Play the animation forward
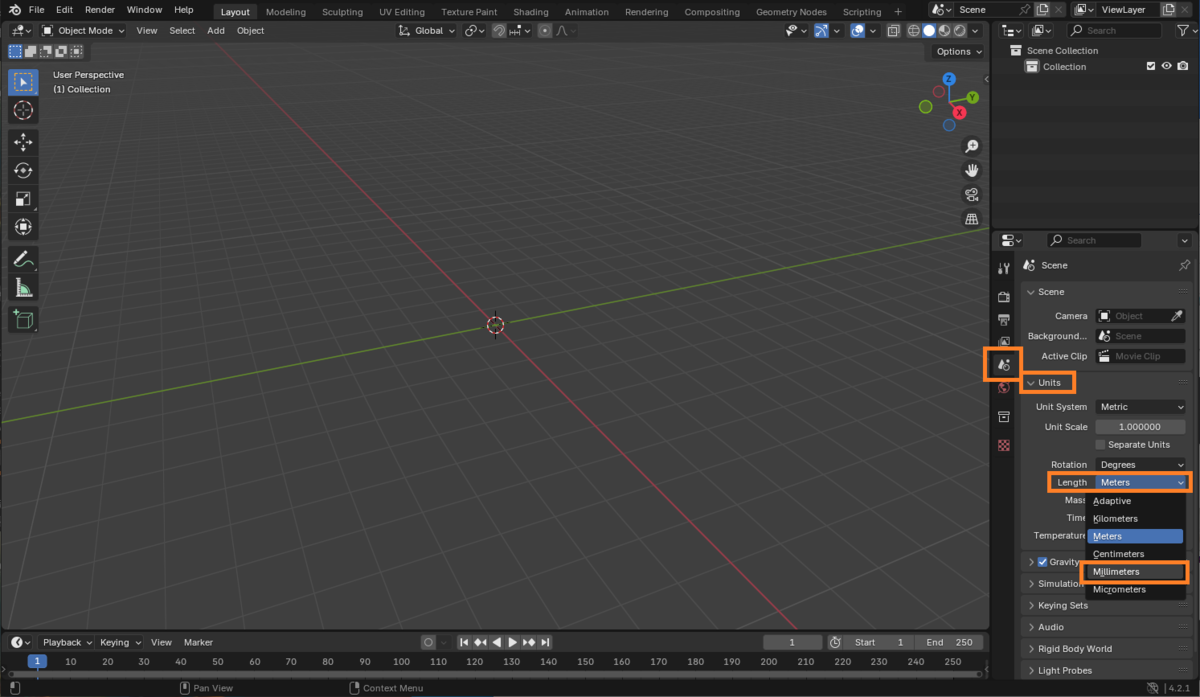The width and height of the screenshot is (1200, 697). pyautogui.click(x=513, y=642)
